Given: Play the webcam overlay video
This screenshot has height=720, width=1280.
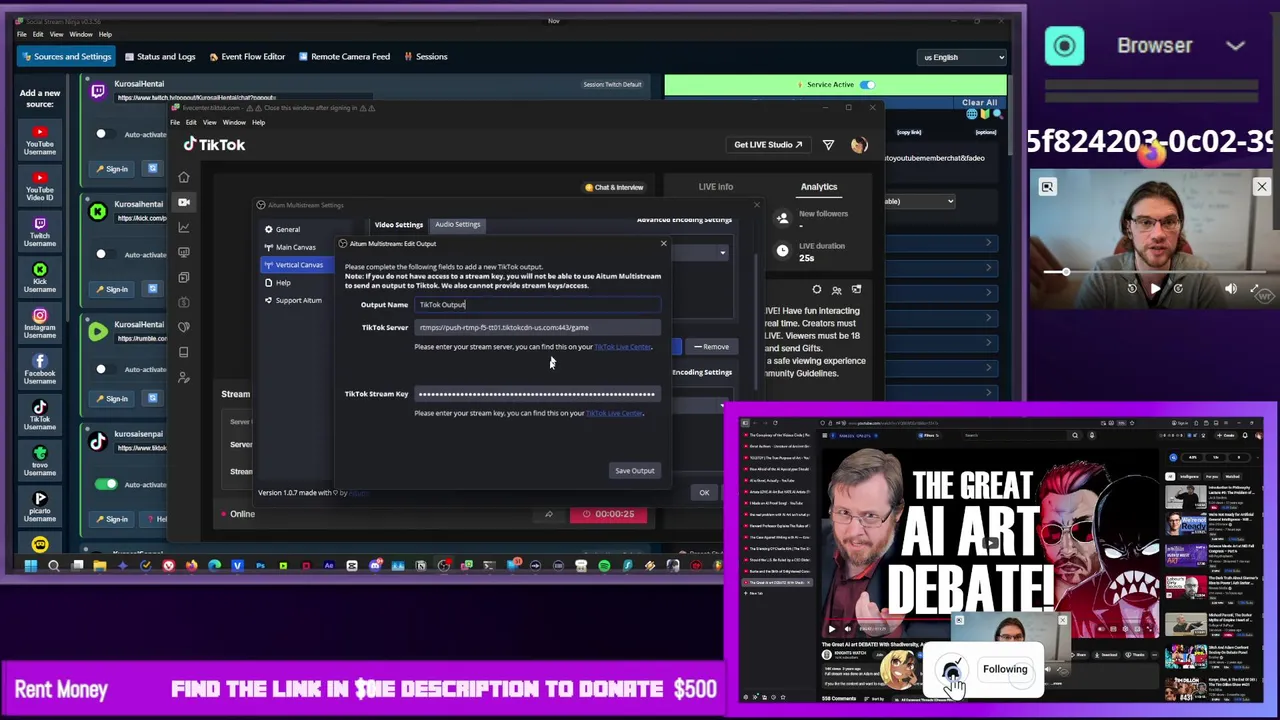Looking at the screenshot, I should [x=1155, y=289].
